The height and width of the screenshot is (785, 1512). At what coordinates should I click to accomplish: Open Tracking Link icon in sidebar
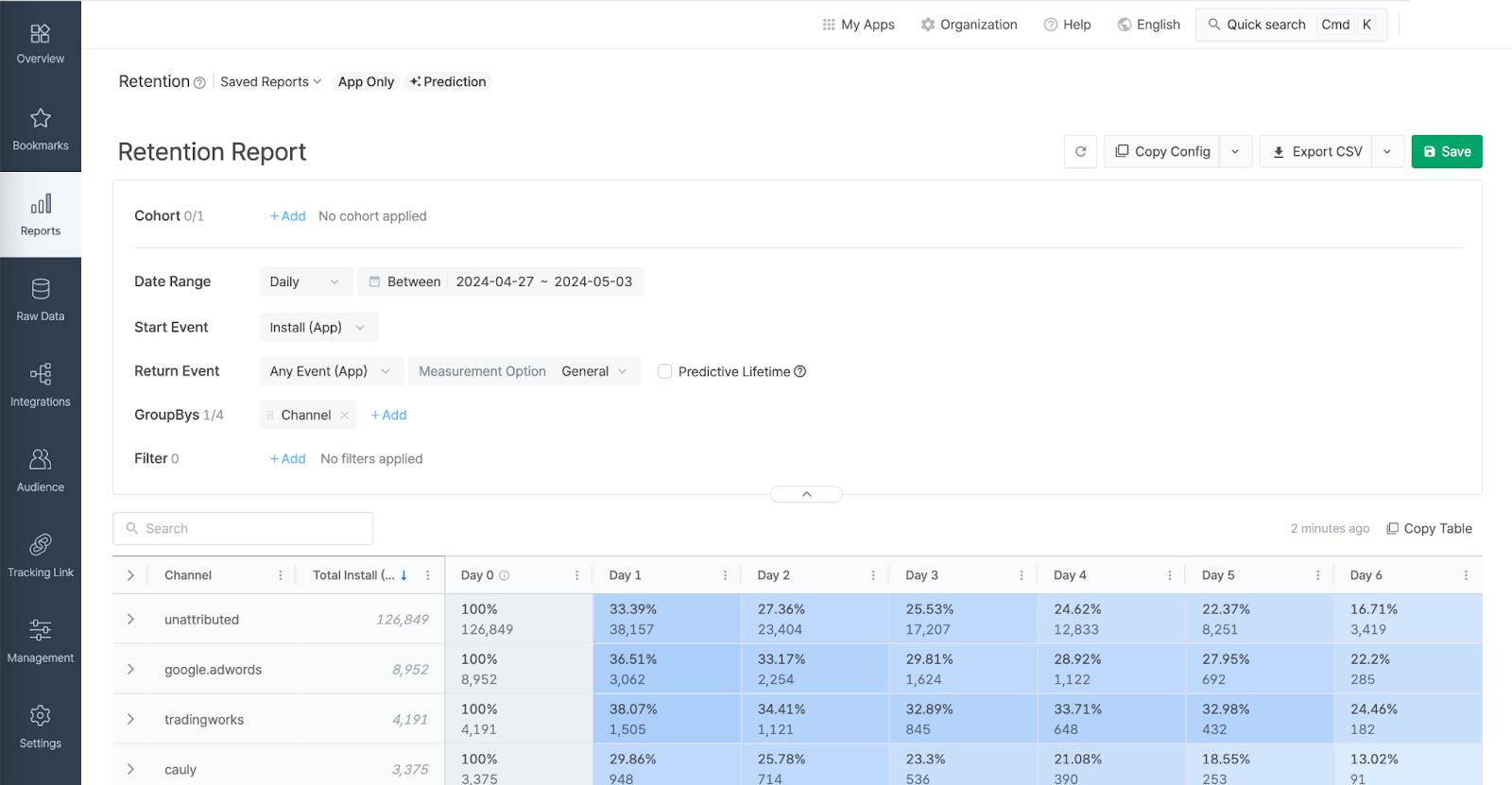click(40, 545)
